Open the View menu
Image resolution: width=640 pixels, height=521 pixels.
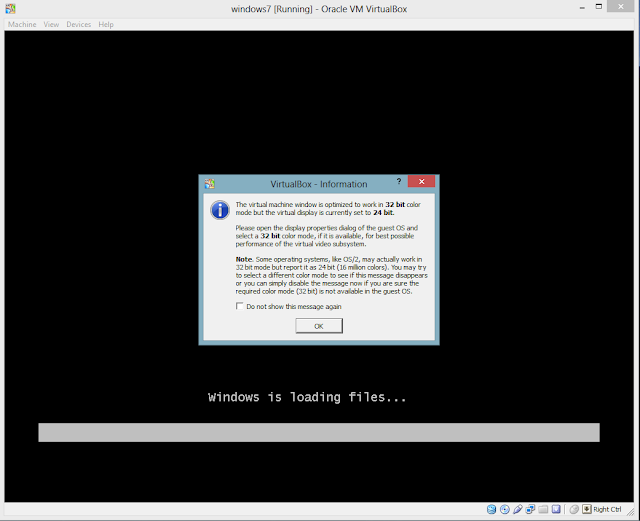(51, 24)
